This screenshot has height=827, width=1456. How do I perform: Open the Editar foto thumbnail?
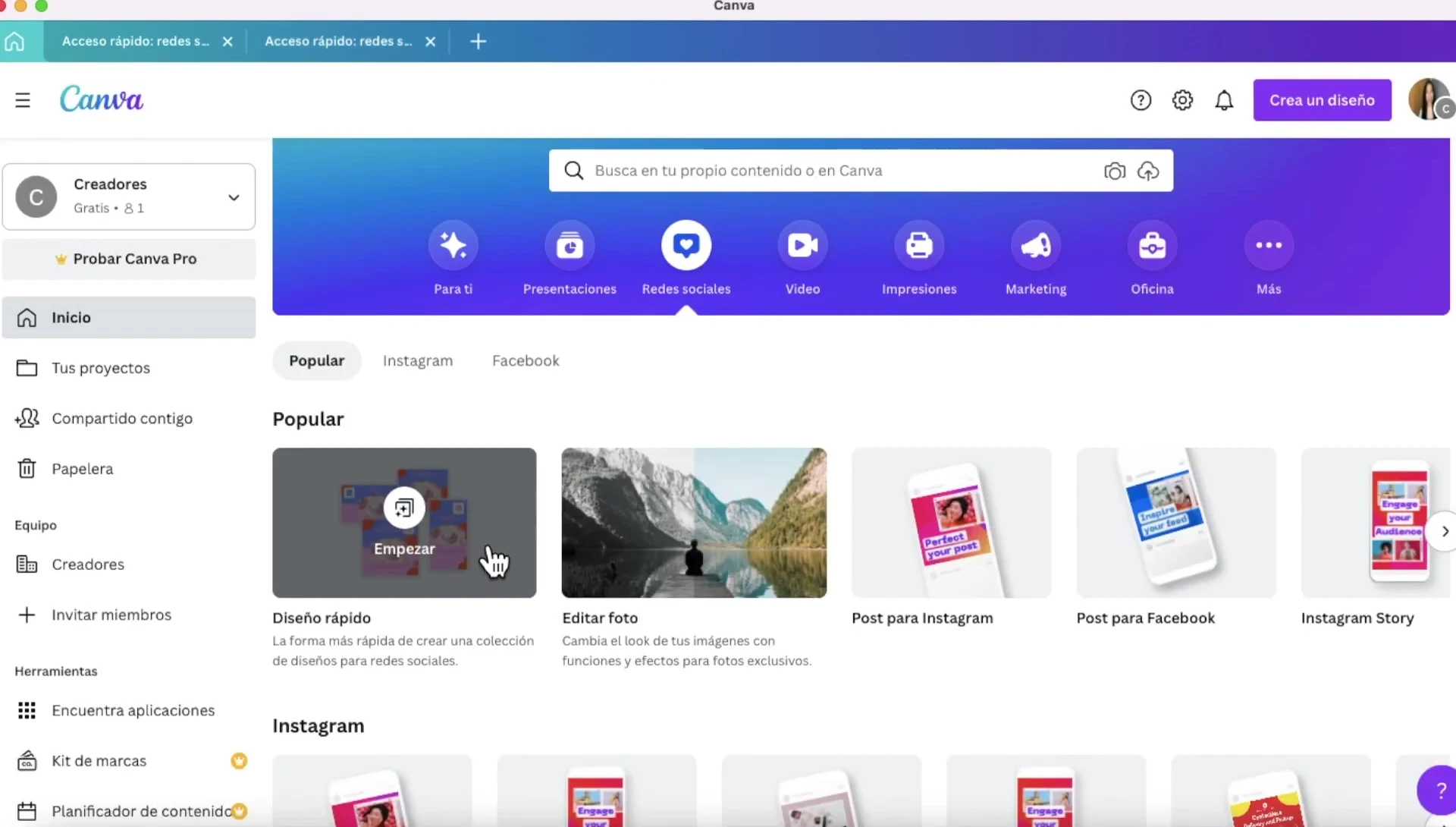click(694, 523)
